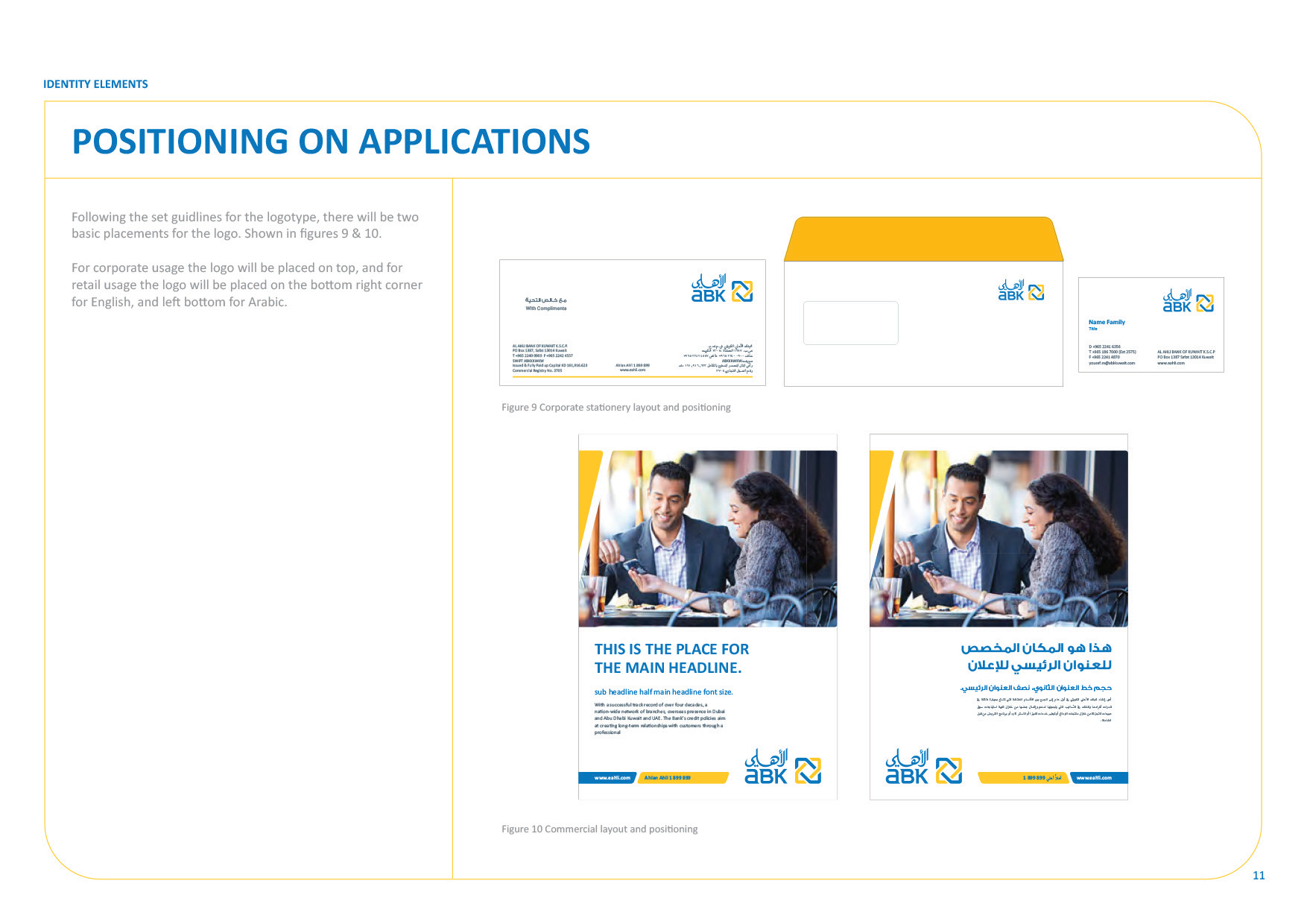Click the yellow phone number tag in the Arabic ad

point(1022,778)
